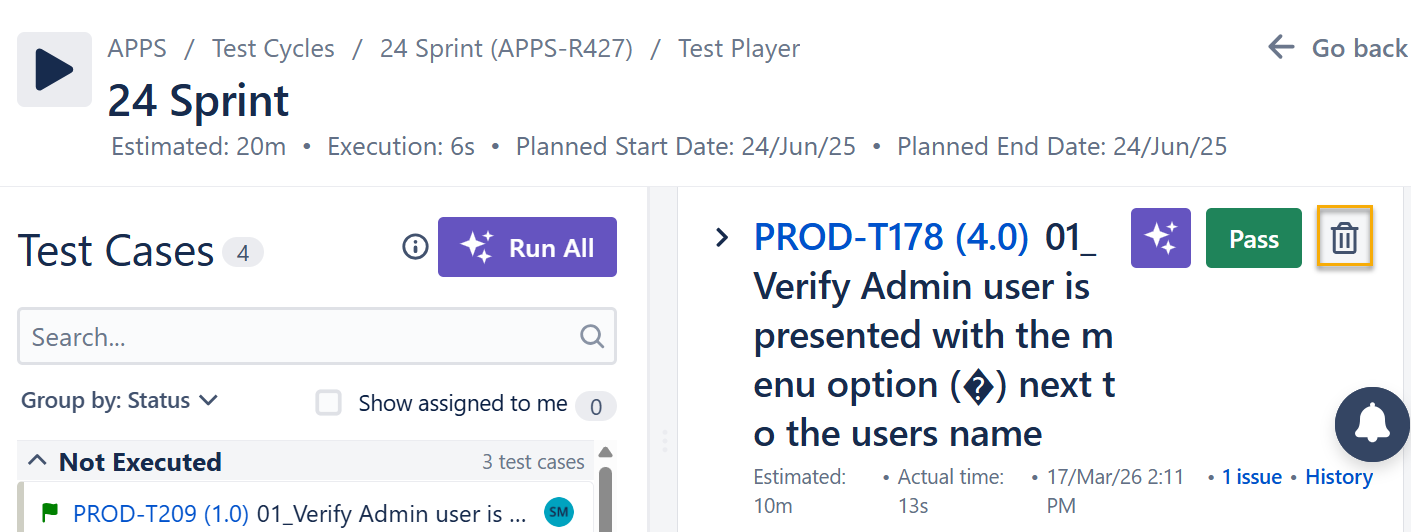
Task: Open the 24 Sprint (APPS-R427) breadcrumb
Action: (506, 48)
